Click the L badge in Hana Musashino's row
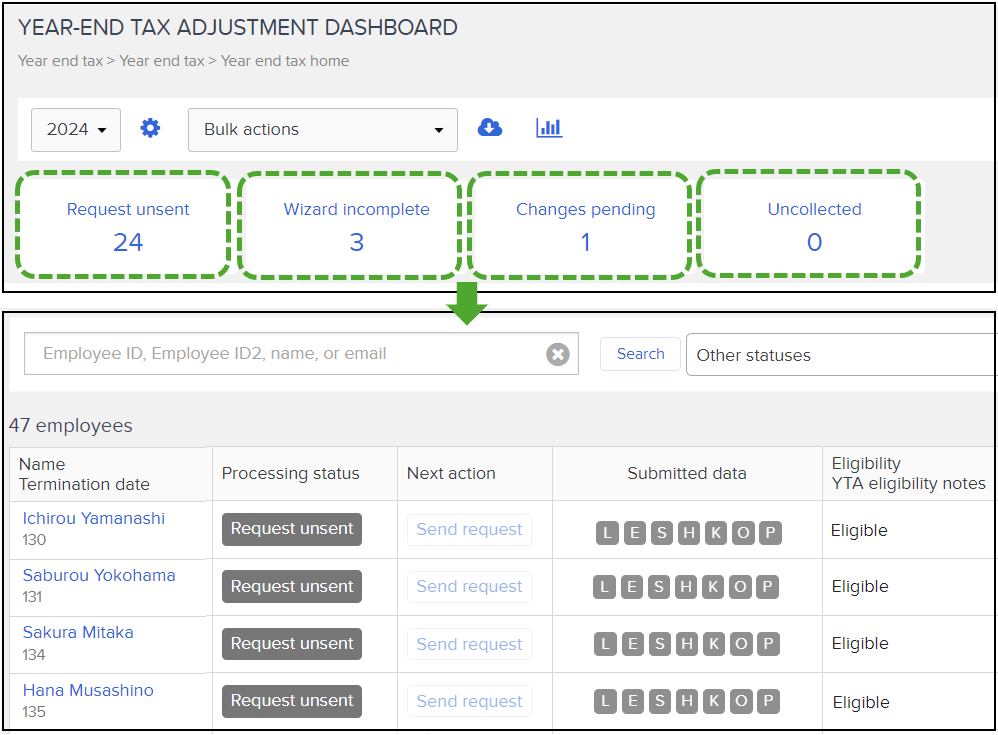This screenshot has height=735, width=998. coord(605,701)
